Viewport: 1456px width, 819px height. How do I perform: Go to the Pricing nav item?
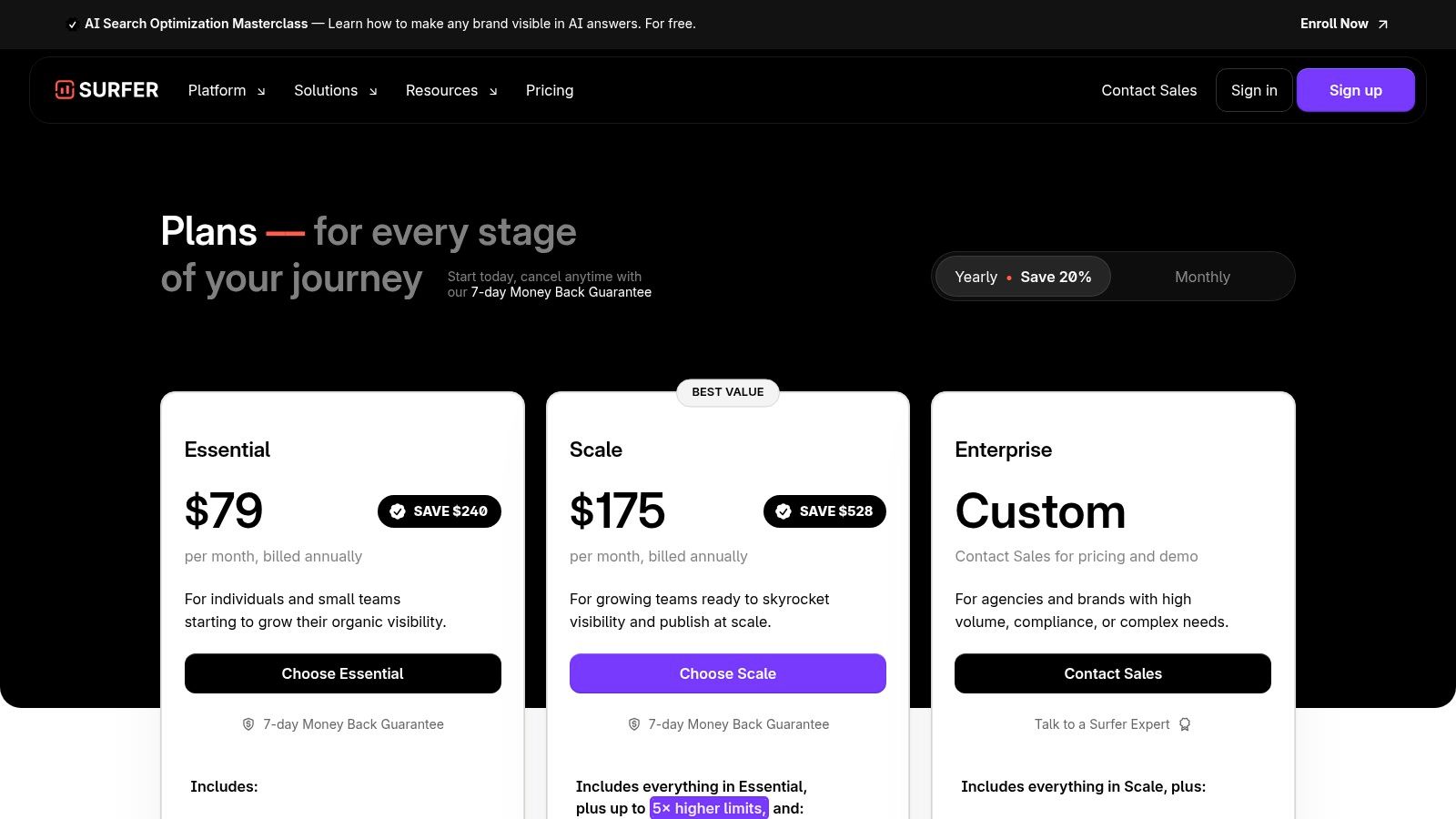(550, 90)
